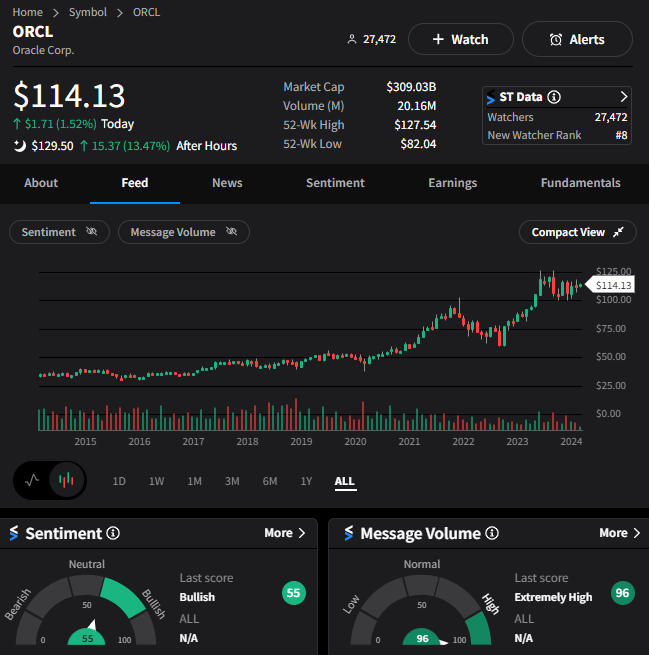Click the Sentiment info icon in panel header
Viewport: 649px width, 655px height.
pos(113,533)
